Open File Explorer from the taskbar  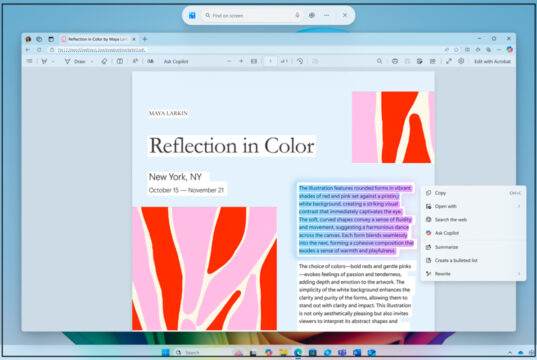pyautogui.click(x=283, y=352)
